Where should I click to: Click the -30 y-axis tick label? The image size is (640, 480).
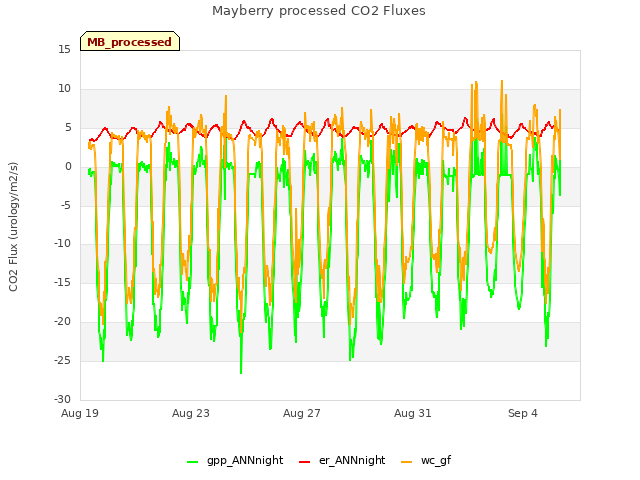[x=63, y=400]
